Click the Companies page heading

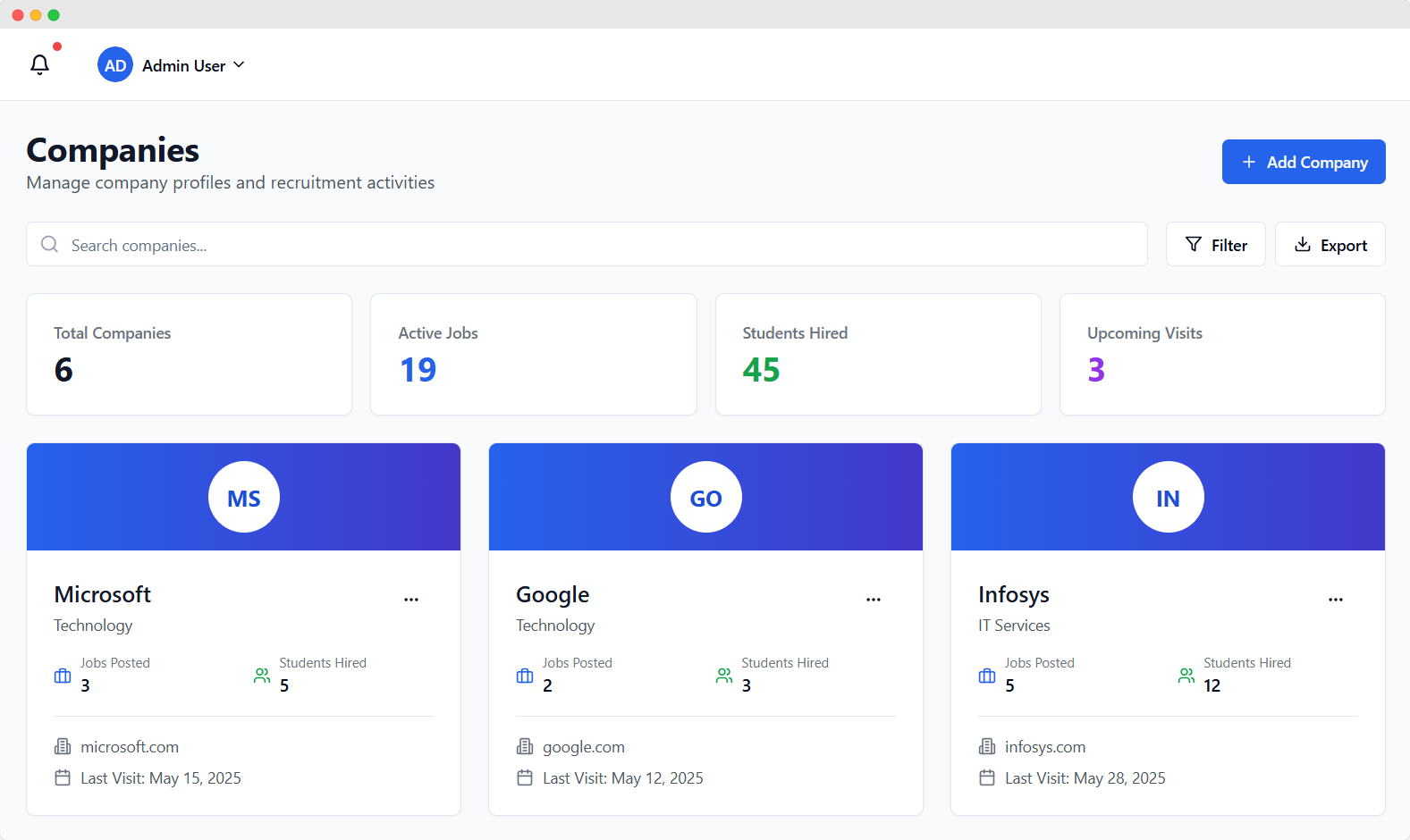pos(113,150)
